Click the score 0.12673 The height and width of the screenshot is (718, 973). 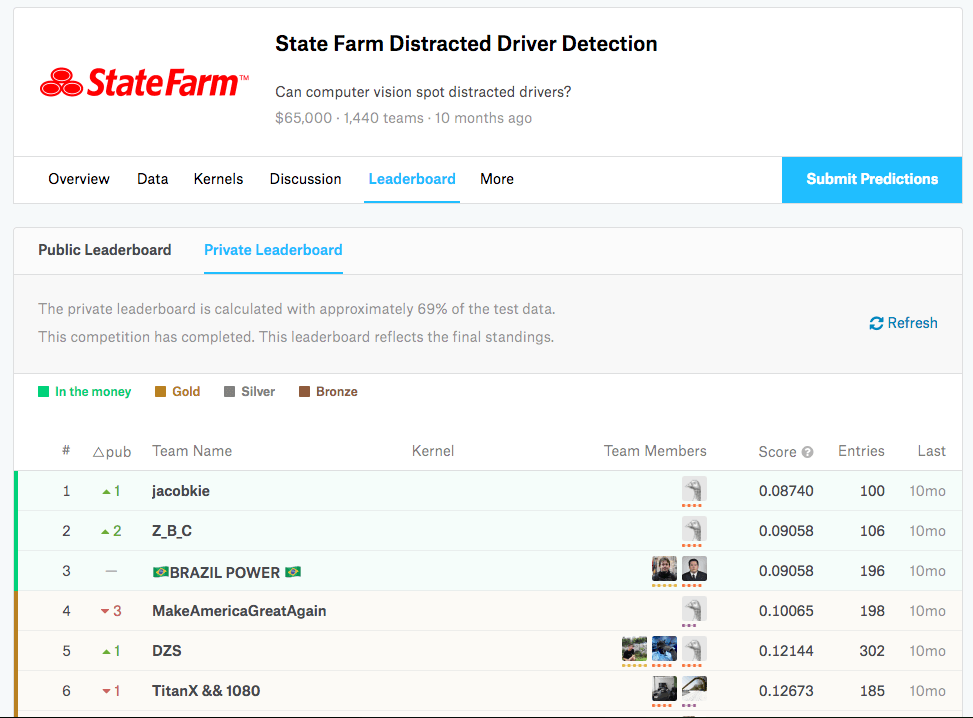pyautogui.click(x=786, y=691)
